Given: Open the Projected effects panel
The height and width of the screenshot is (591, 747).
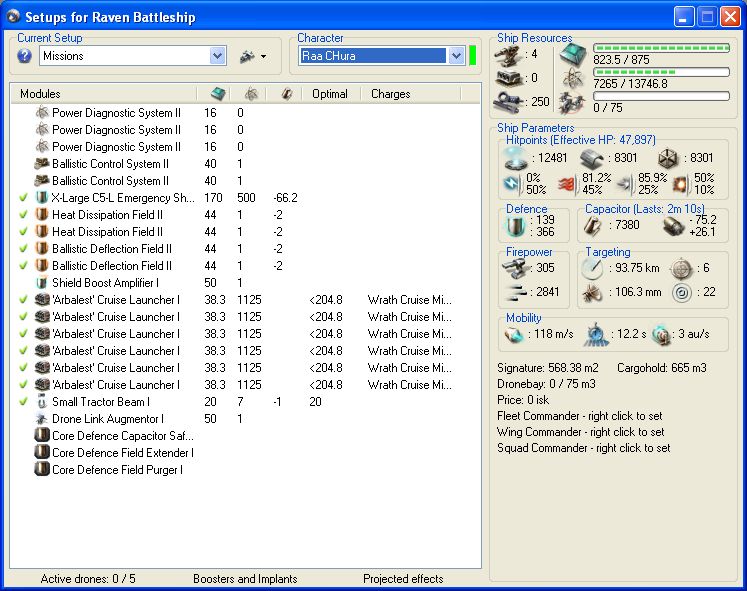Looking at the screenshot, I should click(403, 579).
